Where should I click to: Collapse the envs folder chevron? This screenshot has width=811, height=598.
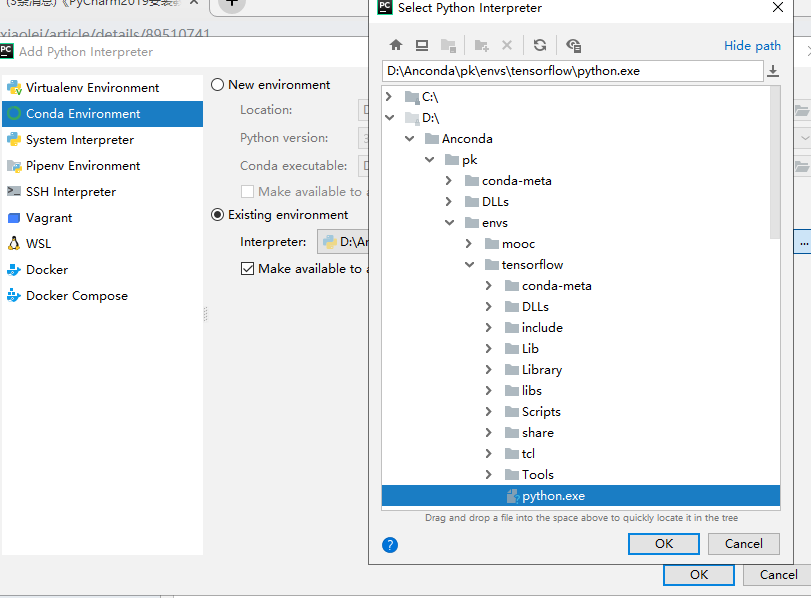[x=449, y=223]
